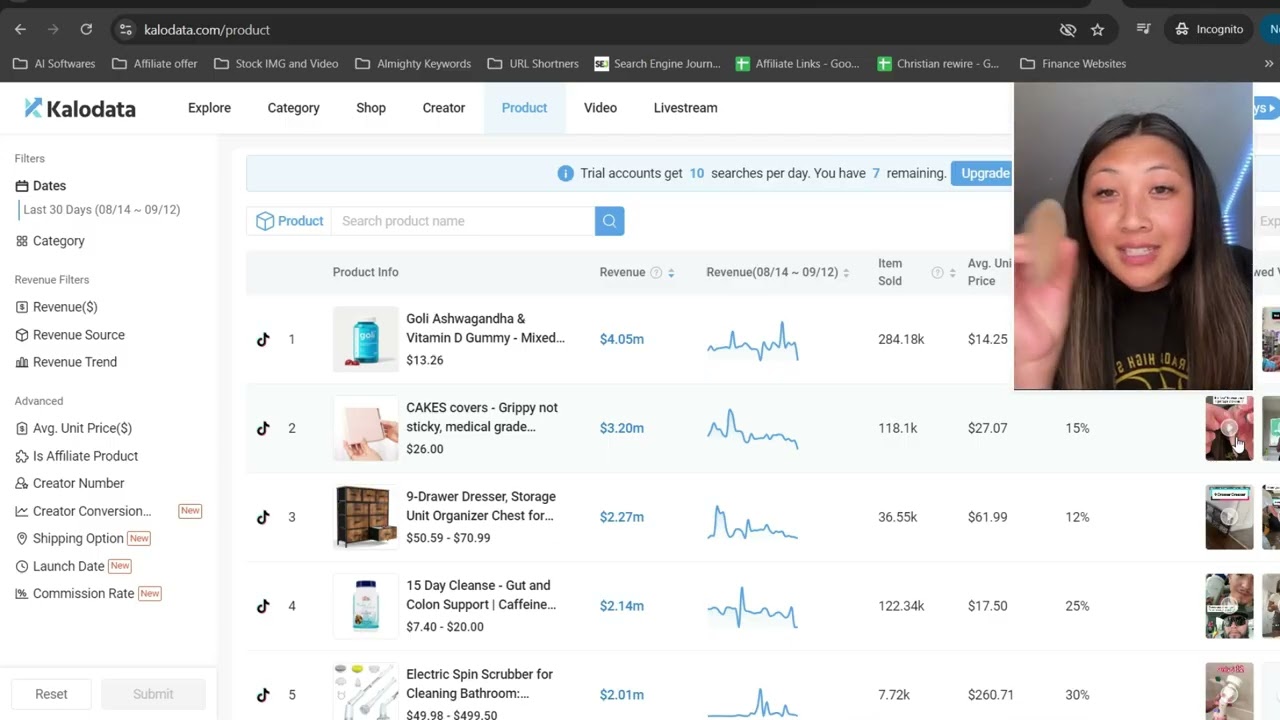The height and width of the screenshot is (720, 1280).
Task: Open URL Shortners bookmark folder
Action: click(533, 63)
